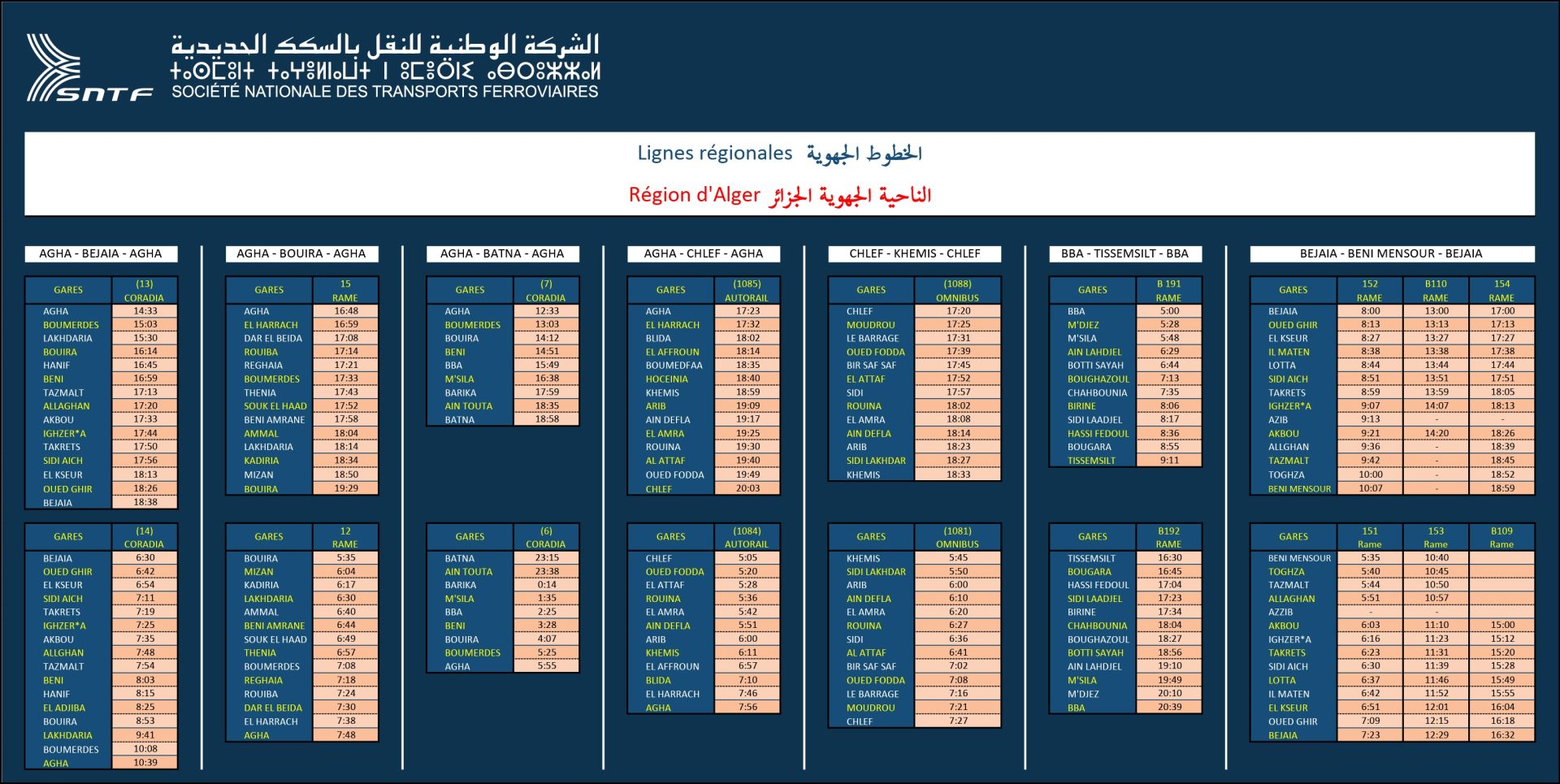Click the red 'Région d'Alger' title

tap(694, 195)
